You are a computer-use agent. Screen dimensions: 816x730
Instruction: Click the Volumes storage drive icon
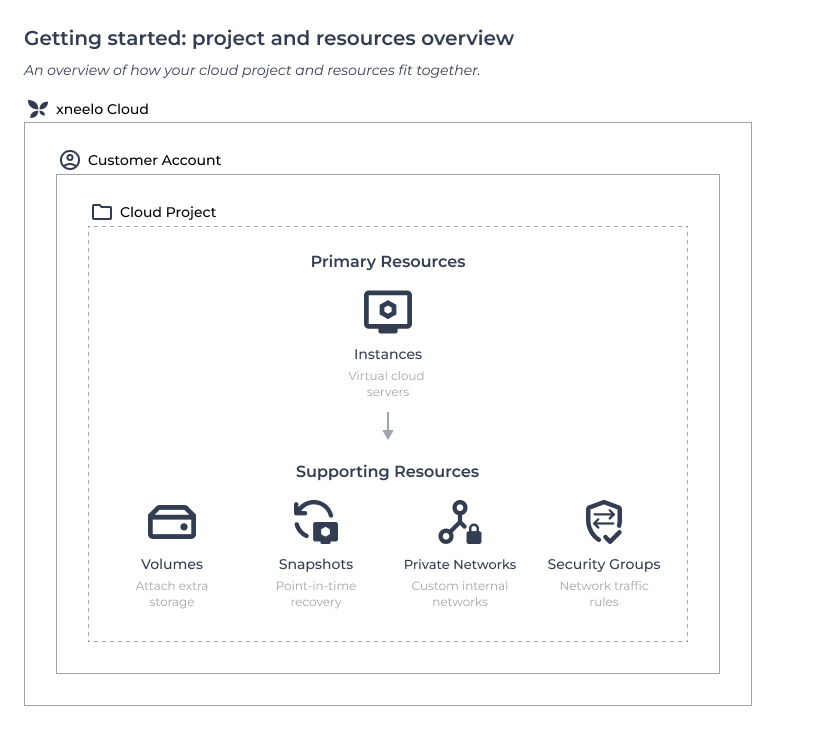click(172, 522)
